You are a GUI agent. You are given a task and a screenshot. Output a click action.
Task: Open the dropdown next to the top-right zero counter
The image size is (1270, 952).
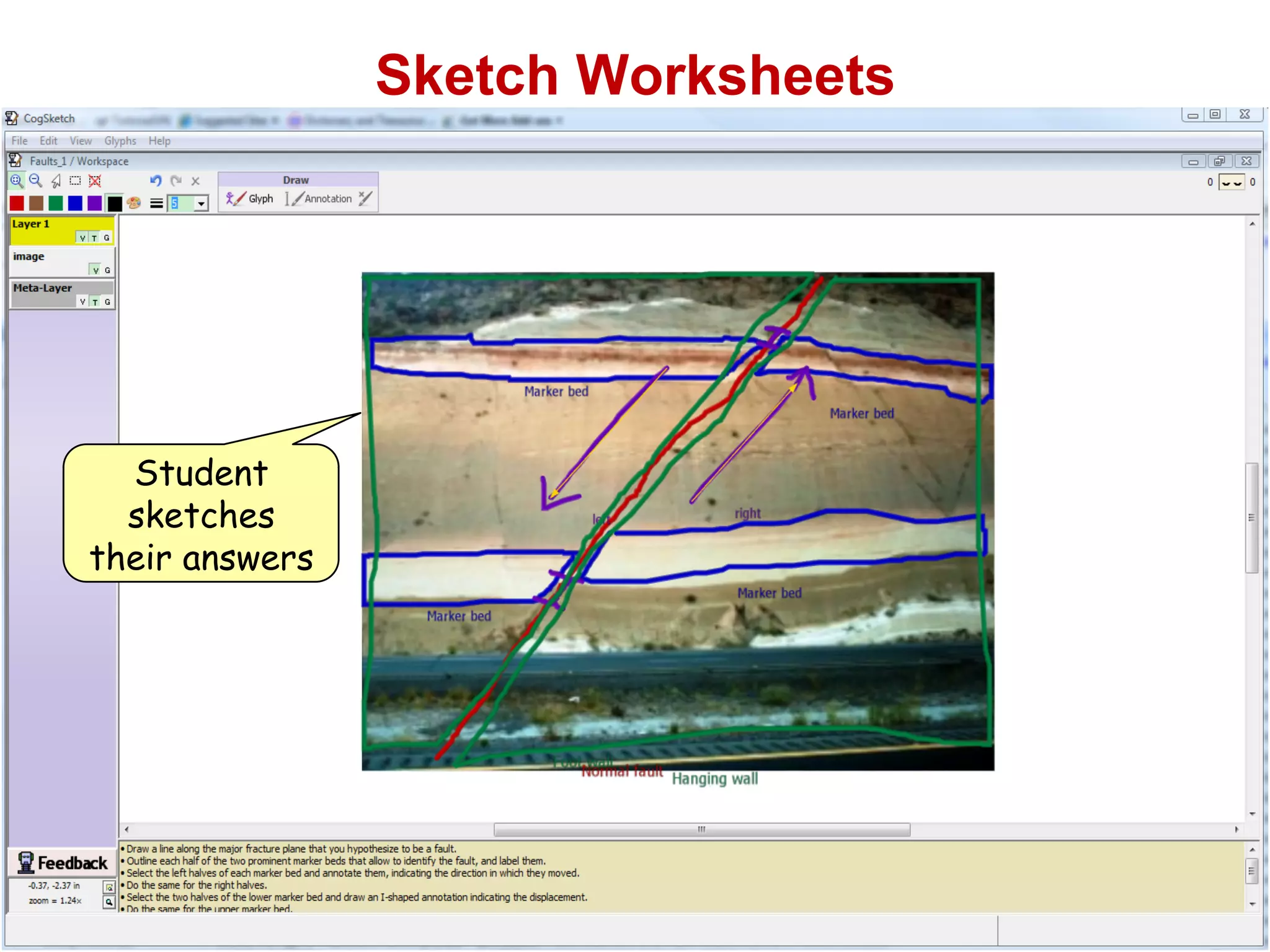pos(1231,182)
